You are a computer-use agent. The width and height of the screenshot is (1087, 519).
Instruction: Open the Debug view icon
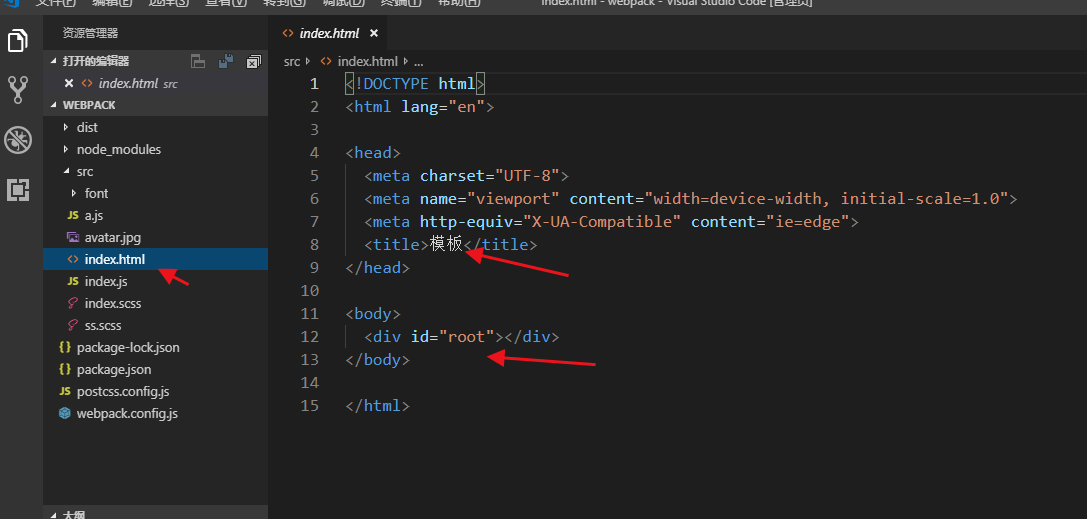coord(18,140)
